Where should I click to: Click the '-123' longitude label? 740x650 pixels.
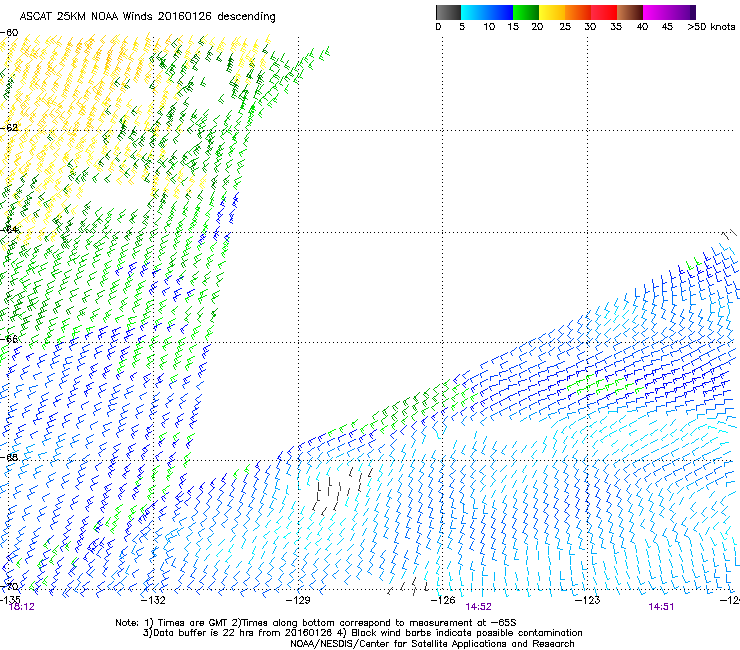pos(588,600)
